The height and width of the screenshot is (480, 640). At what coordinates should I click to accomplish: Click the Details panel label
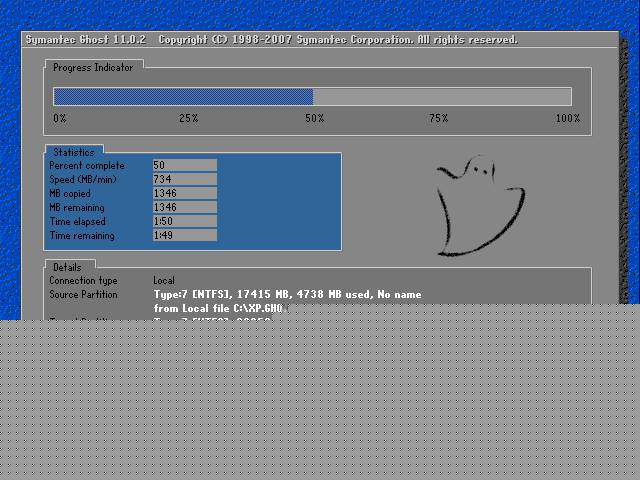click(x=67, y=267)
